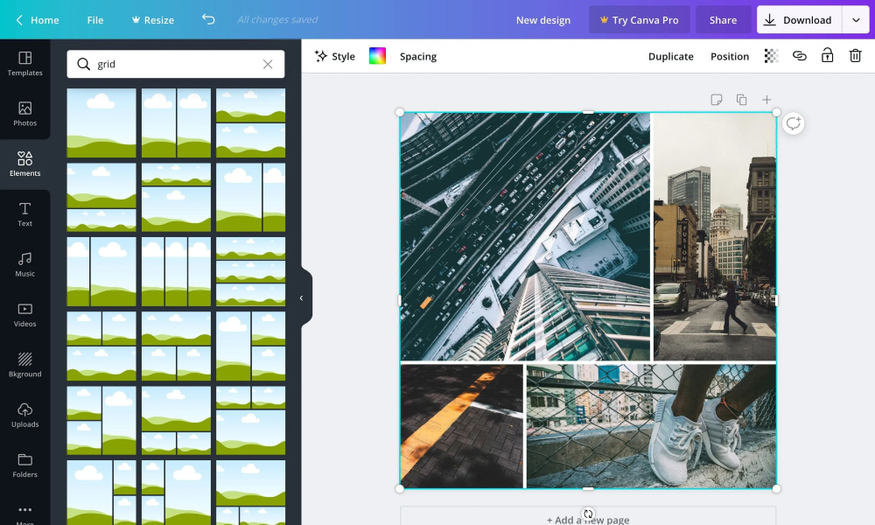
Task: Click Try Canva Pro
Action: pyautogui.click(x=639, y=20)
